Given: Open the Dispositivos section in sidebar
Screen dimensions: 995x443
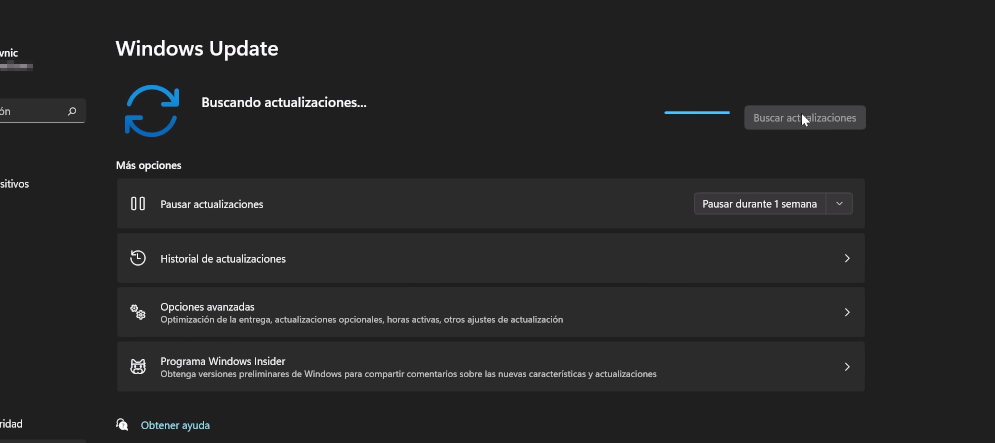Looking at the screenshot, I should [15, 184].
